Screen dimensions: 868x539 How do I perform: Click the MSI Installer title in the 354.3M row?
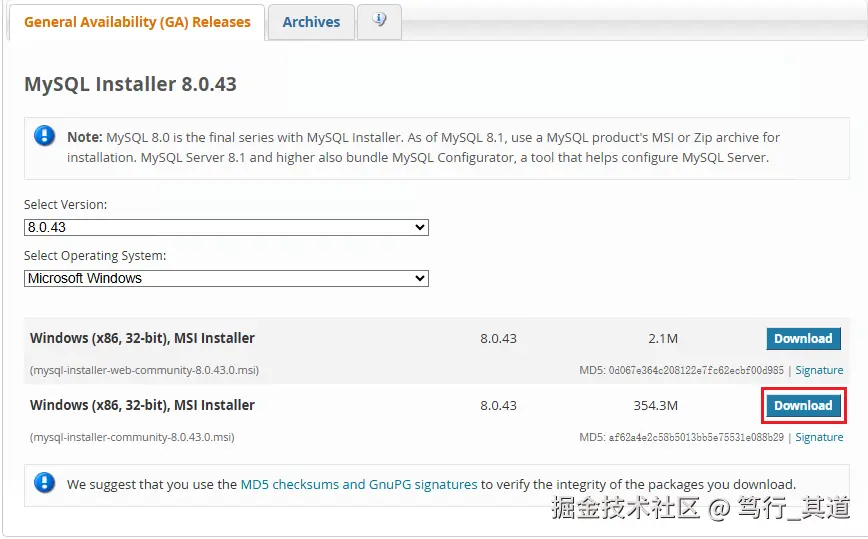[142, 405]
